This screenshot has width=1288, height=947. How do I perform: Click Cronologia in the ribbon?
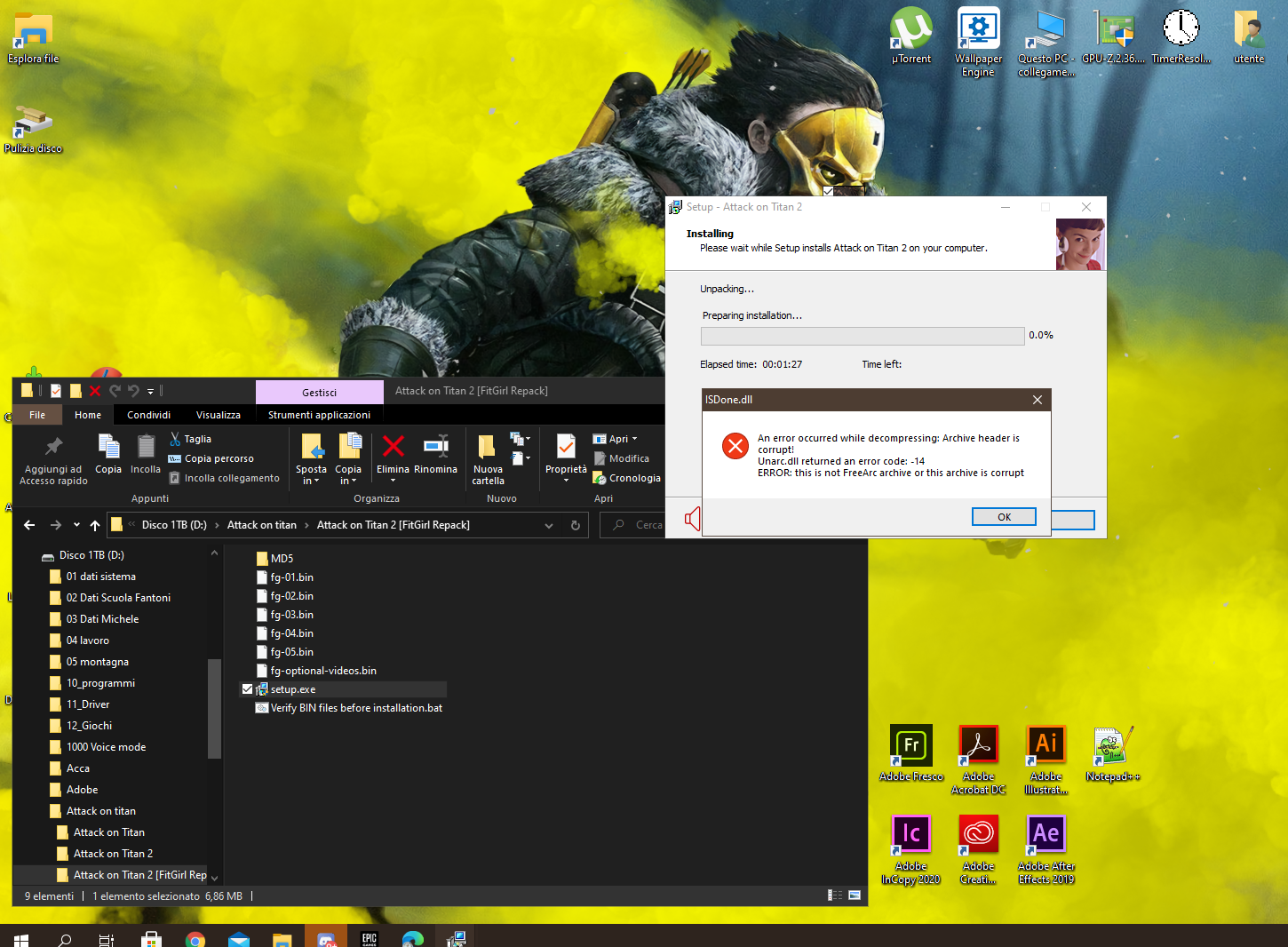(x=627, y=478)
